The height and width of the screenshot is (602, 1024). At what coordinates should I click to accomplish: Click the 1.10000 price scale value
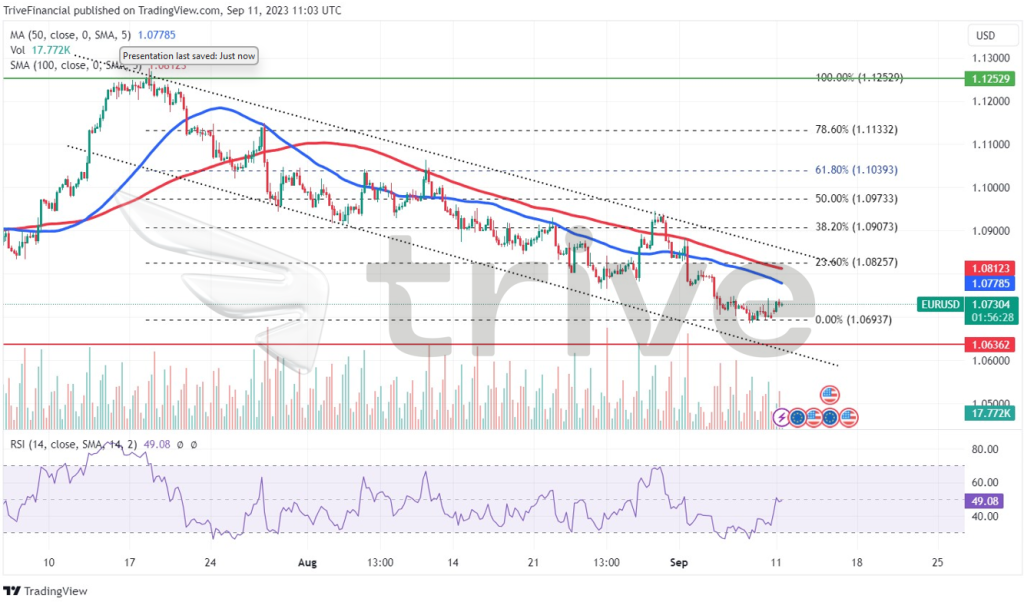pyautogui.click(x=991, y=187)
